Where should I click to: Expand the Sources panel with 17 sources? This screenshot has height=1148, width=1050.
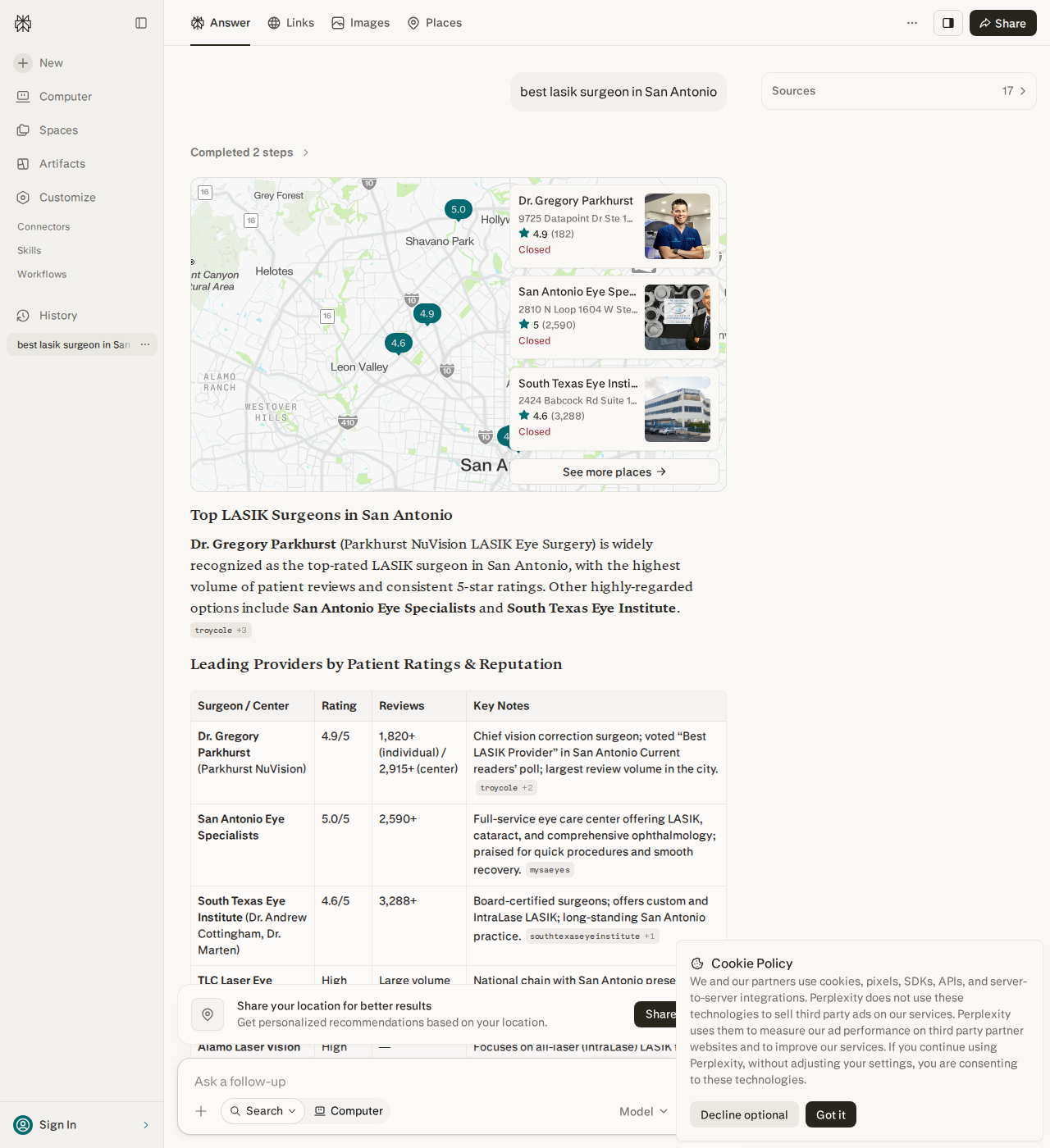click(898, 91)
